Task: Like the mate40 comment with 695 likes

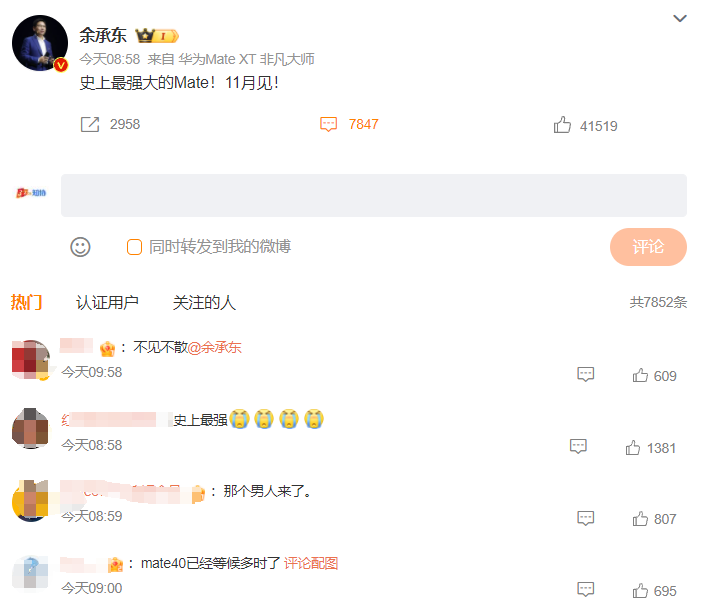Action: [x=640, y=590]
